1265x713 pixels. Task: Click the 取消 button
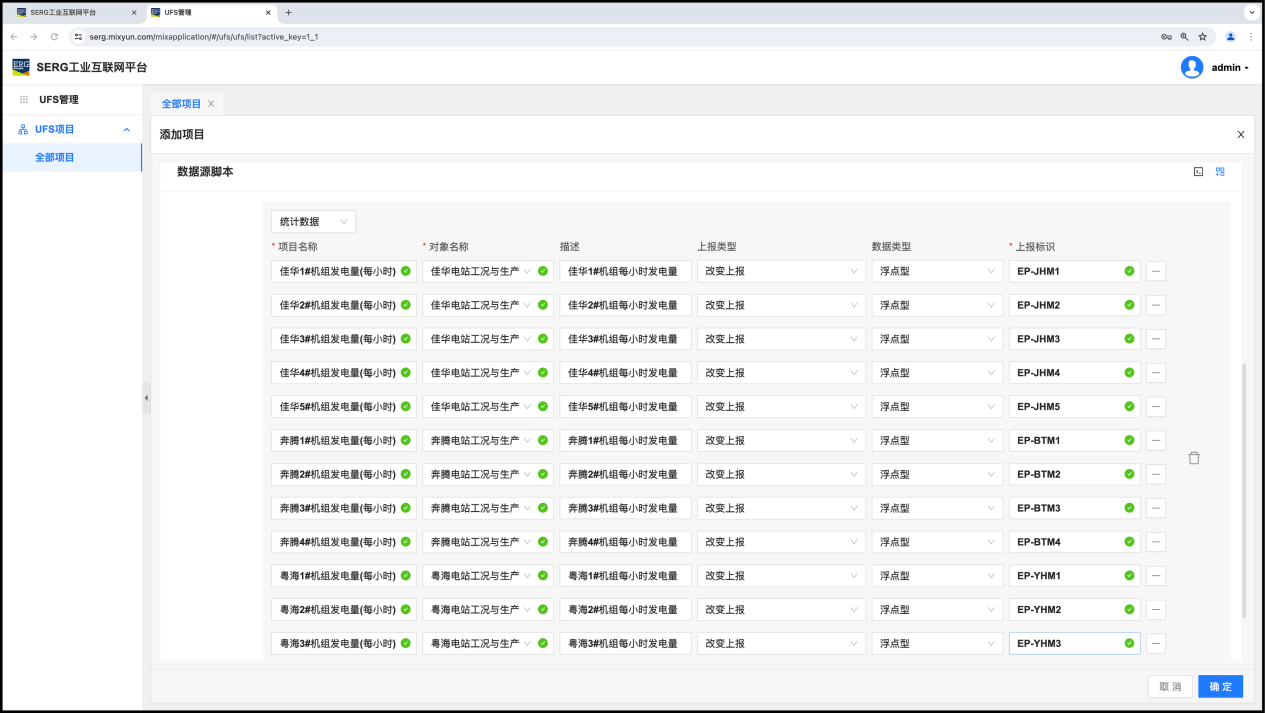click(x=1170, y=687)
